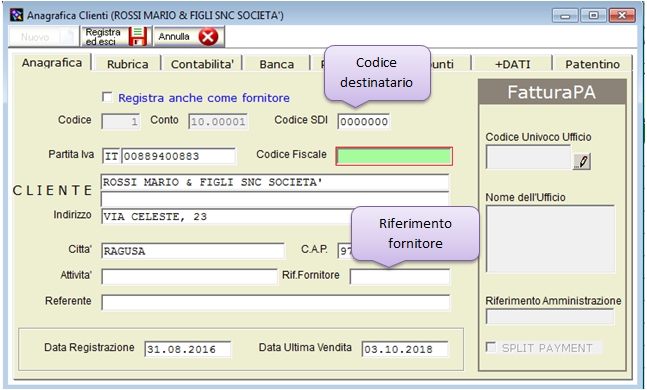The height and width of the screenshot is (390, 647).
Task: Close the Anagrafica Clienti window
Action: point(622,16)
